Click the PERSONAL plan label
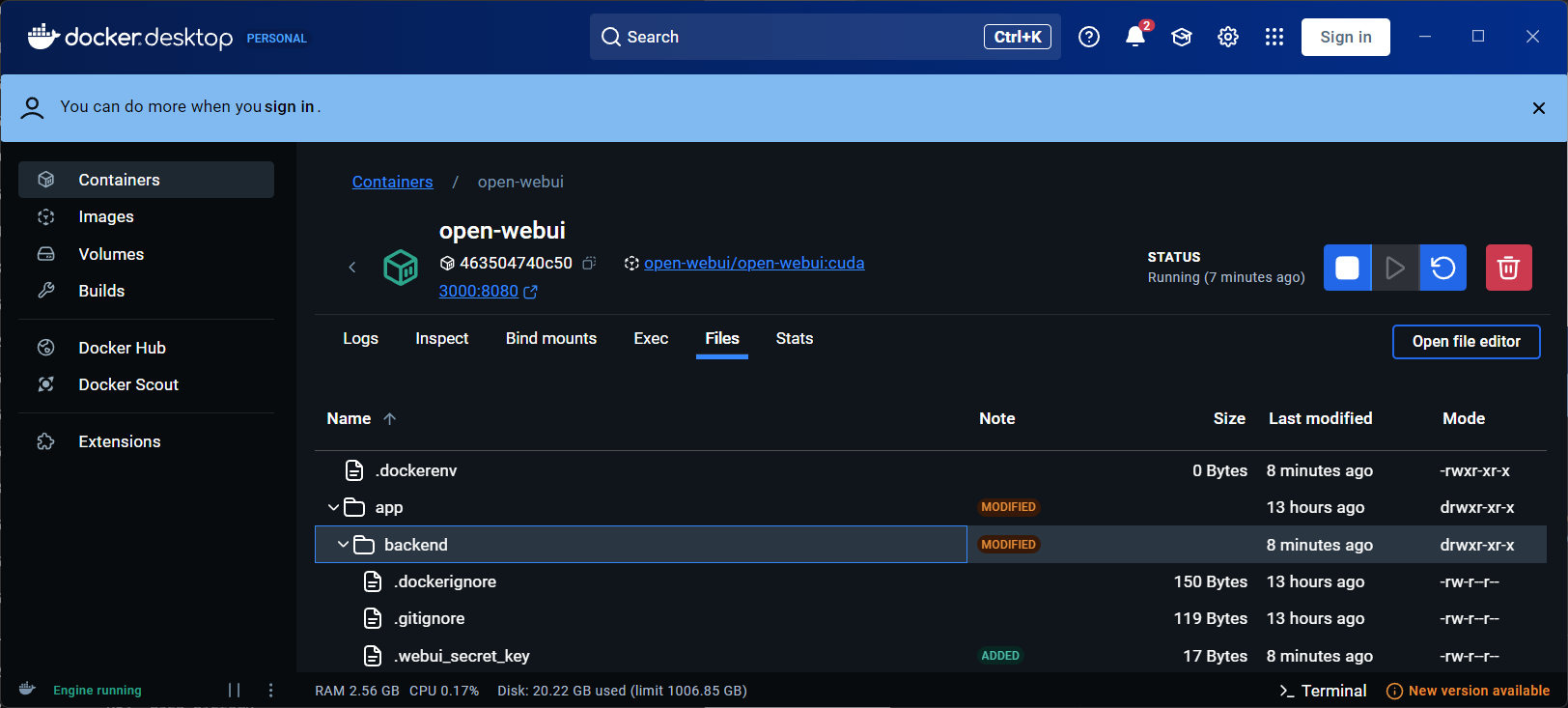 (276, 39)
